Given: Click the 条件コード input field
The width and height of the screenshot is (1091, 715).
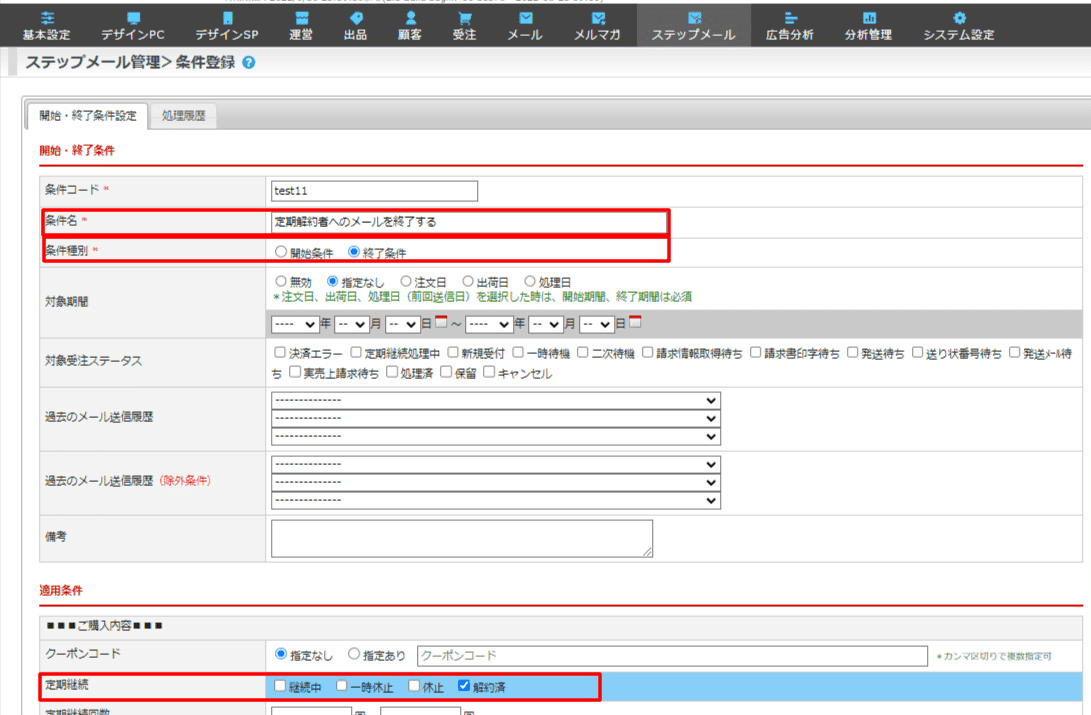Looking at the screenshot, I should 374,191.
